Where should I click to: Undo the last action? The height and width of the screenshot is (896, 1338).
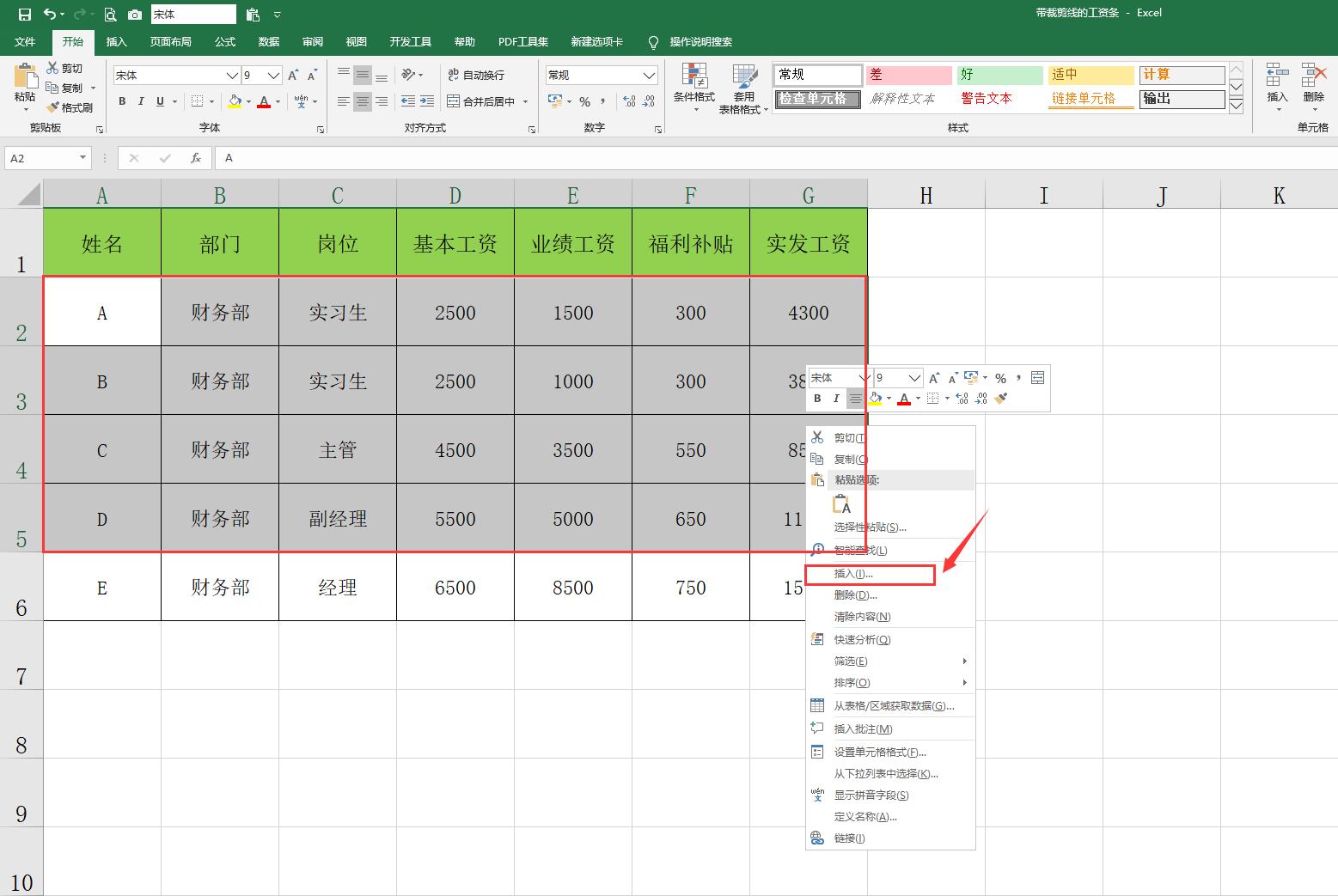(50, 14)
